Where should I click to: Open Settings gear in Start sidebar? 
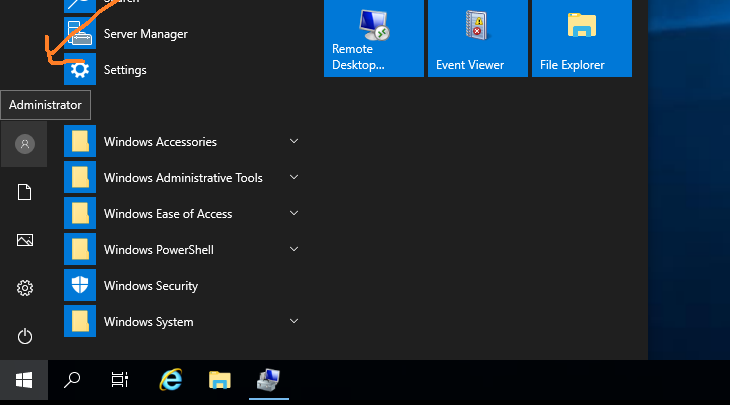click(x=25, y=288)
